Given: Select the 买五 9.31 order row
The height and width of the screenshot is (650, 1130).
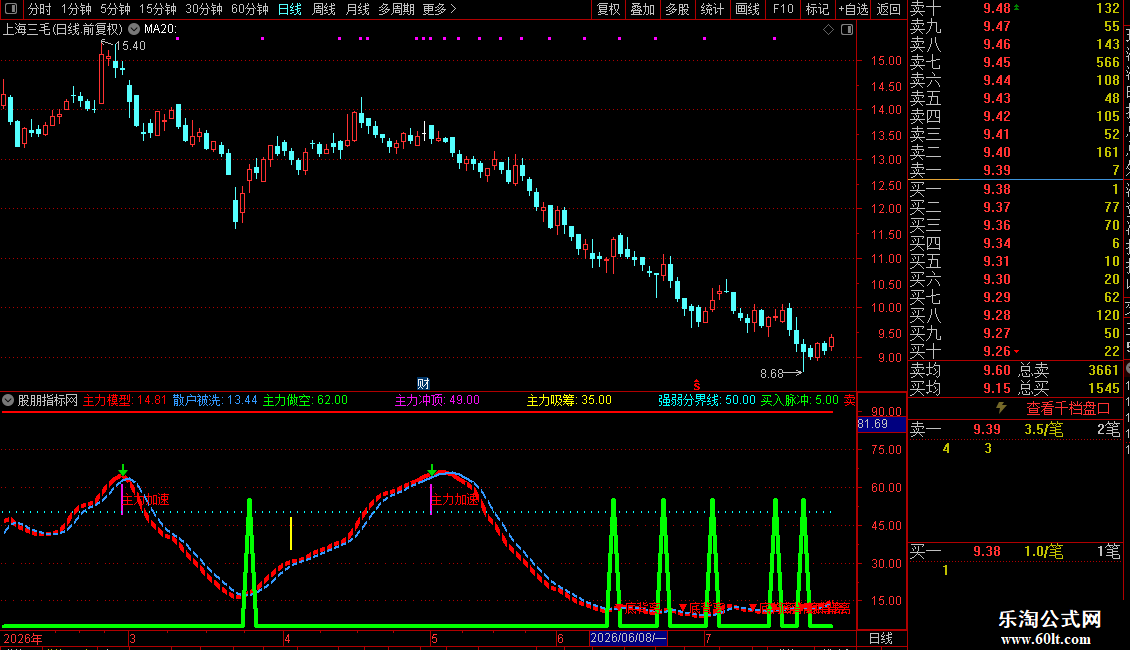Looking at the screenshot, I should click(x=1015, y=262).
